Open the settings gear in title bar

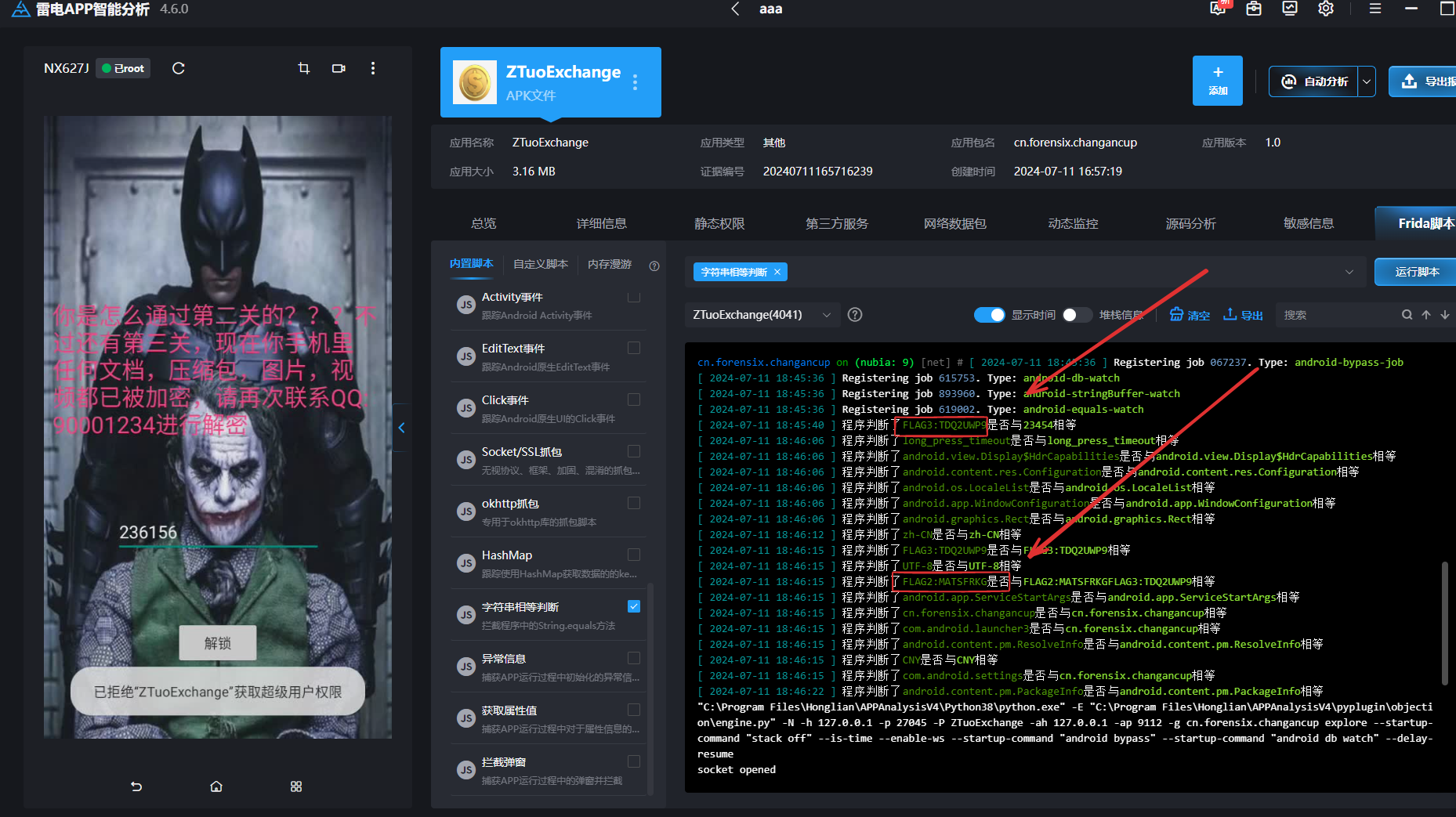pos(1326,9)
